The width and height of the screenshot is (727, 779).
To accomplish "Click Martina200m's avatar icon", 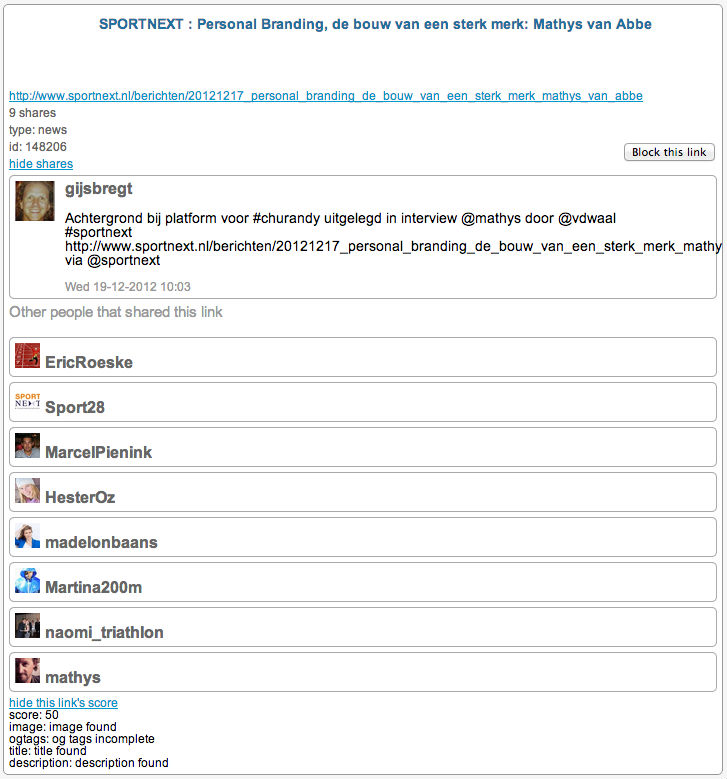I will tap(28, 581).
